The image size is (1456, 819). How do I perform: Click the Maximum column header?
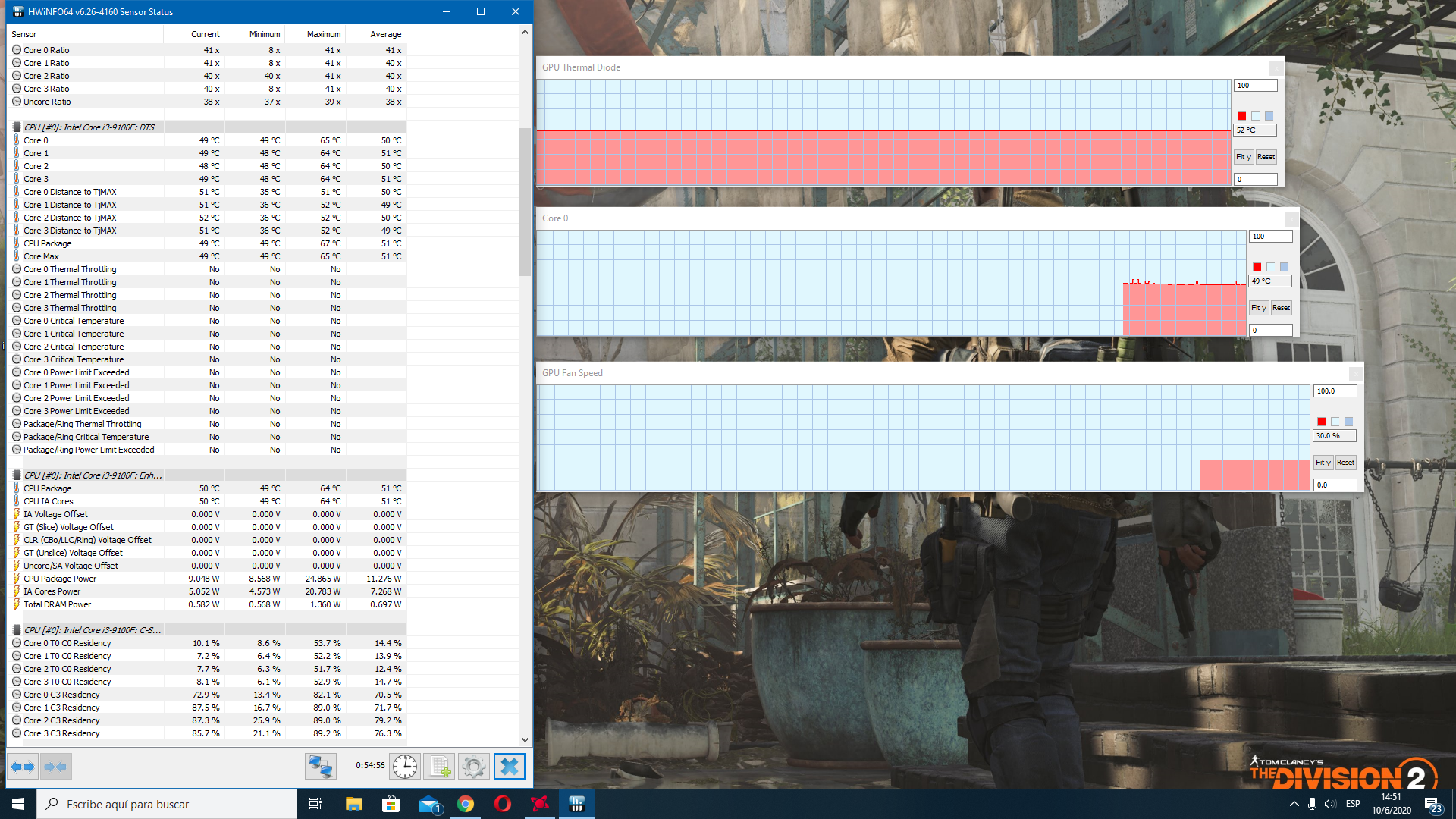pos(315,34)
